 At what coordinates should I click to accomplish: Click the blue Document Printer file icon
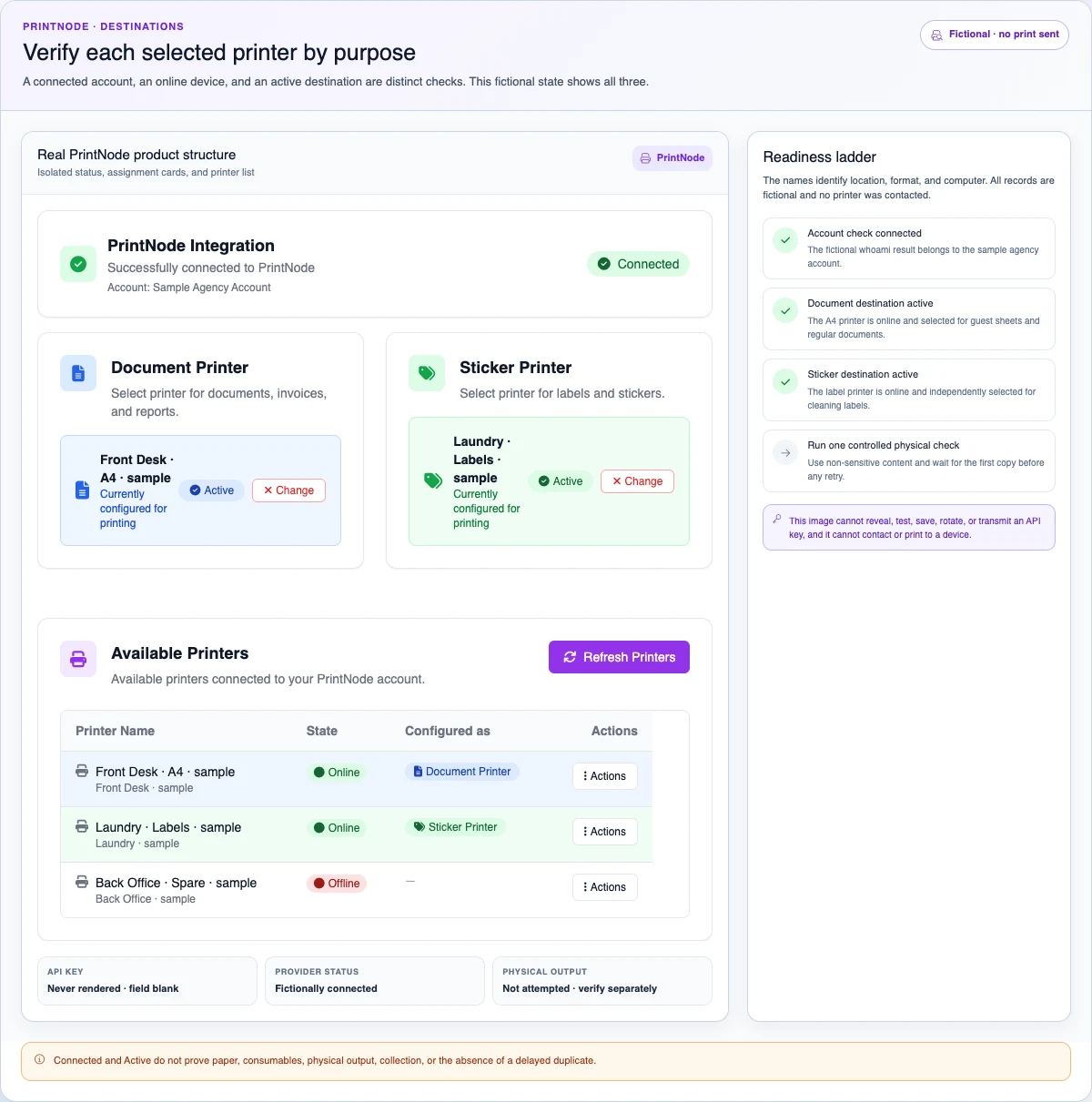[78, 373]
